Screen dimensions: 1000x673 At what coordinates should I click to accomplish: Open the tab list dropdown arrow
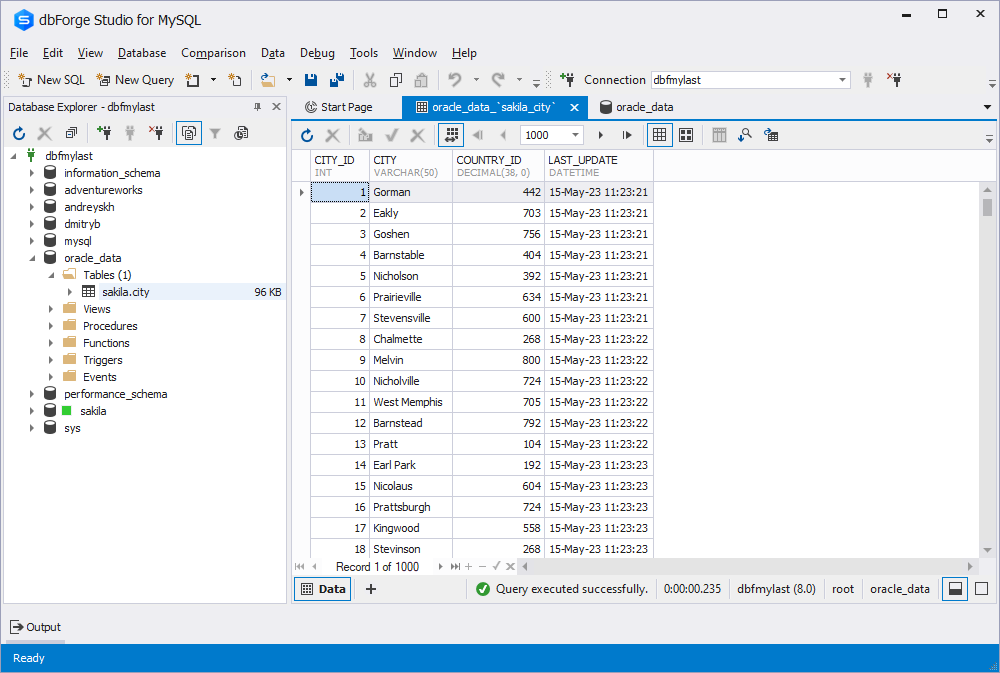point(987,107)
